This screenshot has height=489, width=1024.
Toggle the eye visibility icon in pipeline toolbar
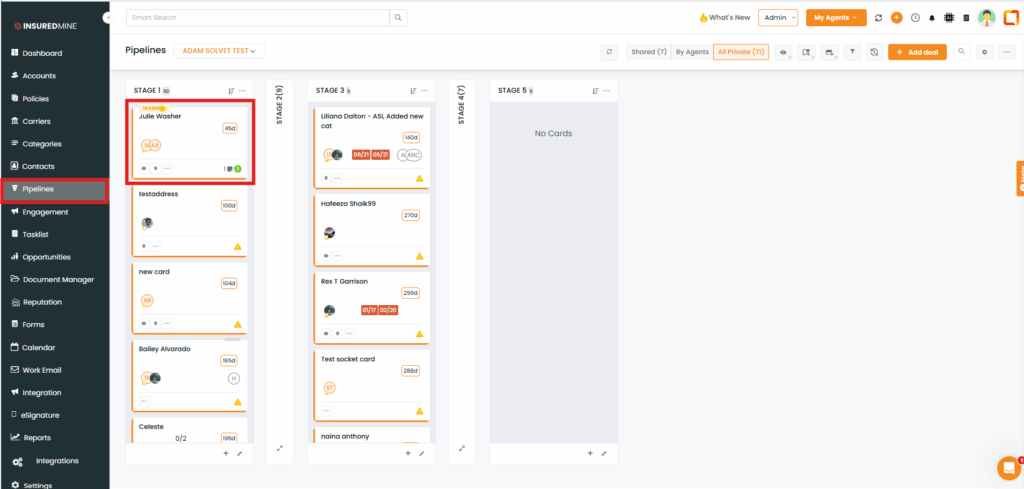(783, 52)
